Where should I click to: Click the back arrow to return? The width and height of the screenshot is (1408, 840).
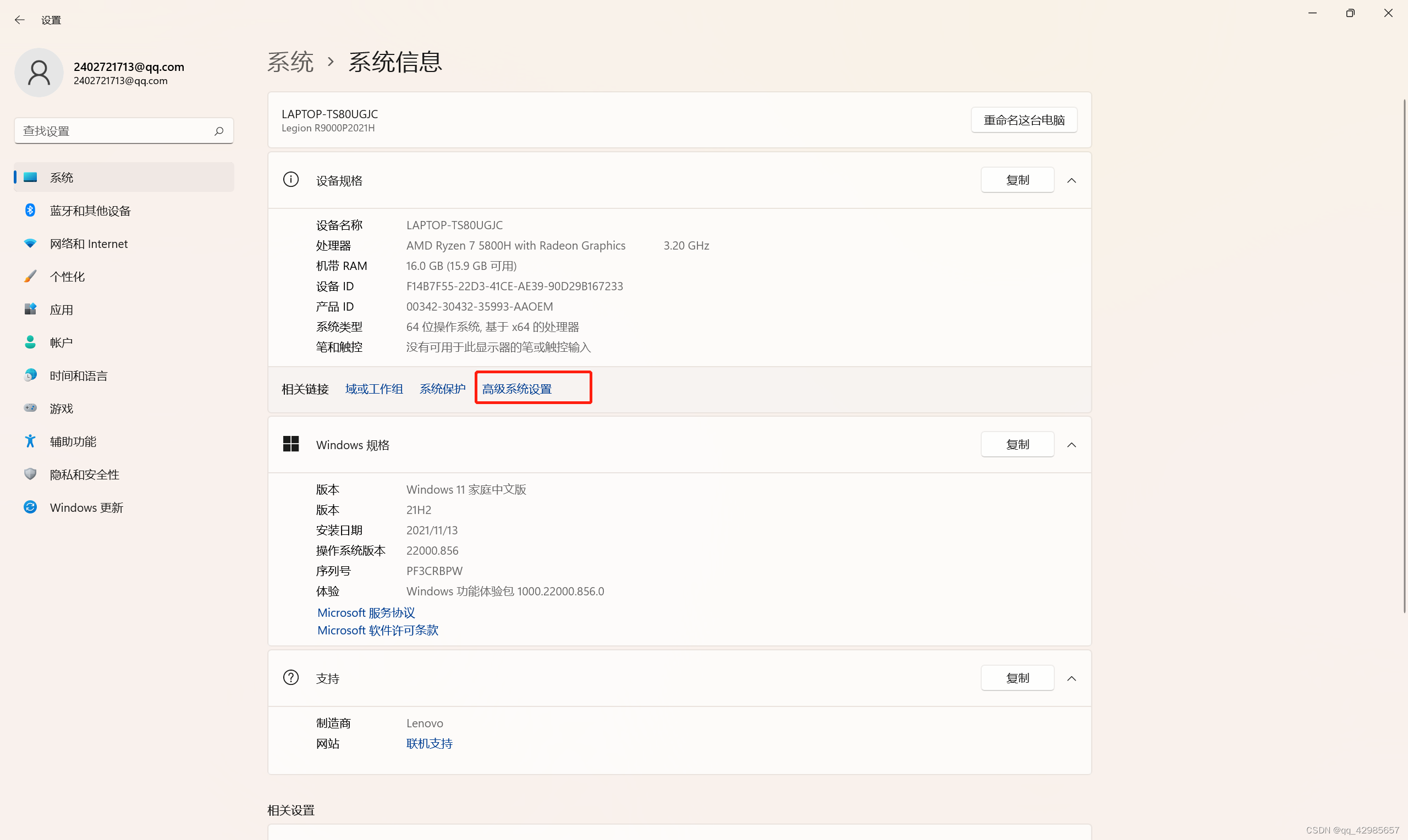[20, 19]
